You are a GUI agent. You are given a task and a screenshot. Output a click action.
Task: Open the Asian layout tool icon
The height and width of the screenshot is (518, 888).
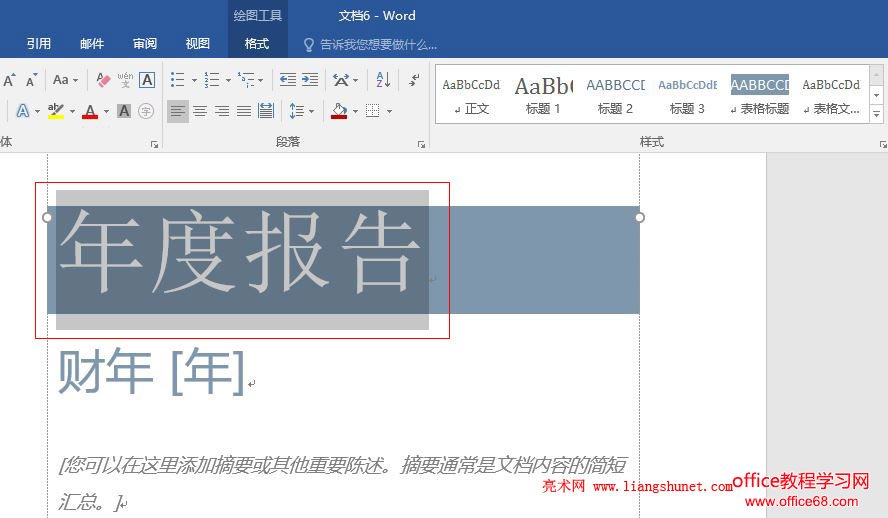coord(341,80)
